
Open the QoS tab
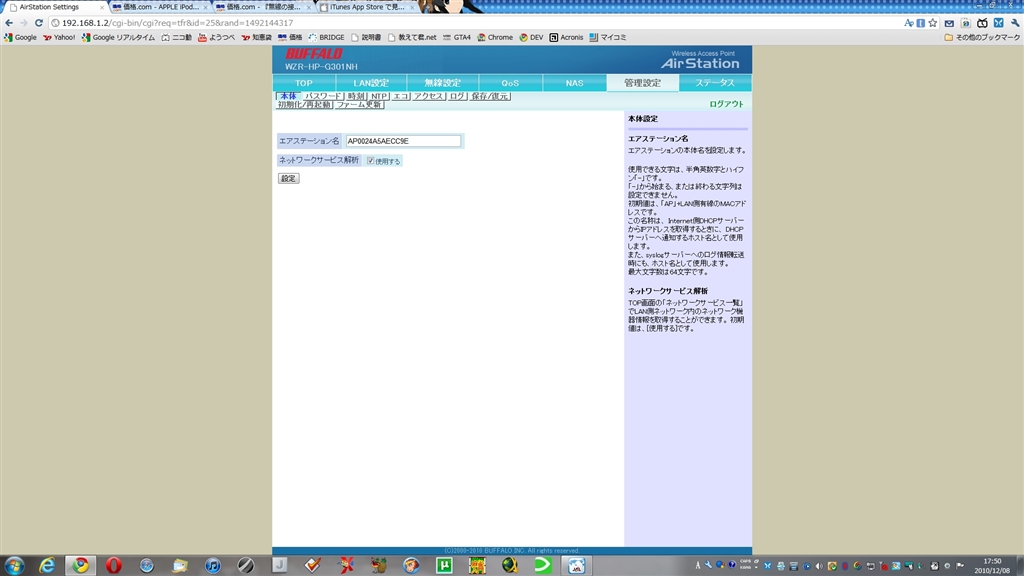[510, 83]
